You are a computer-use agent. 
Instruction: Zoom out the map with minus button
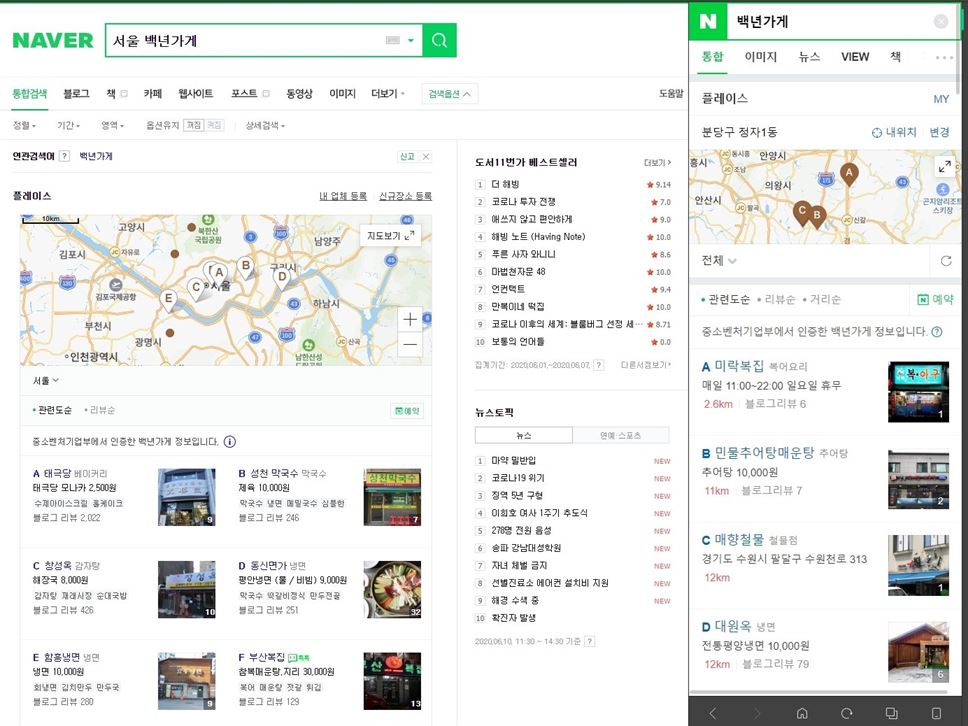[410, 345]
